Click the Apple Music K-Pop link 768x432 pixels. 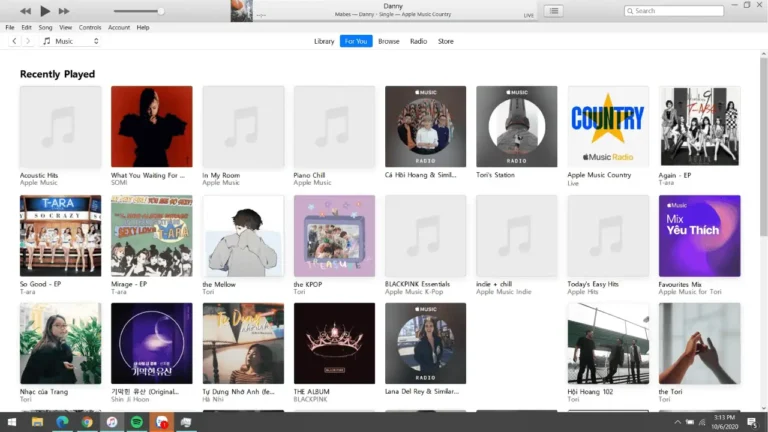click(414, 292)
